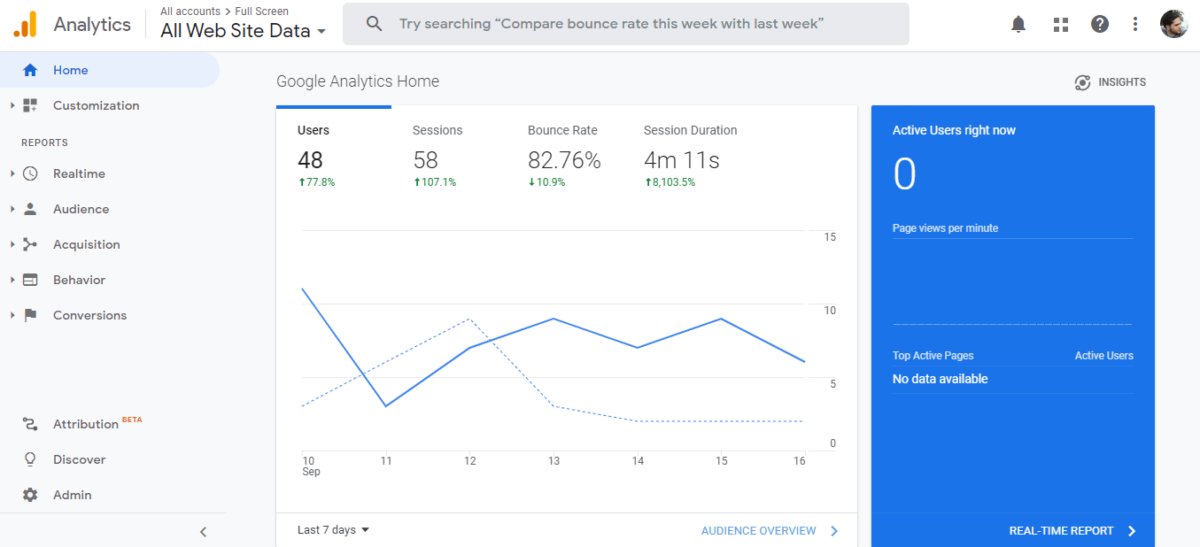Click the Insights icon button
The width and height of the screenshot is (1200, 547).
tap(1110, 82)
